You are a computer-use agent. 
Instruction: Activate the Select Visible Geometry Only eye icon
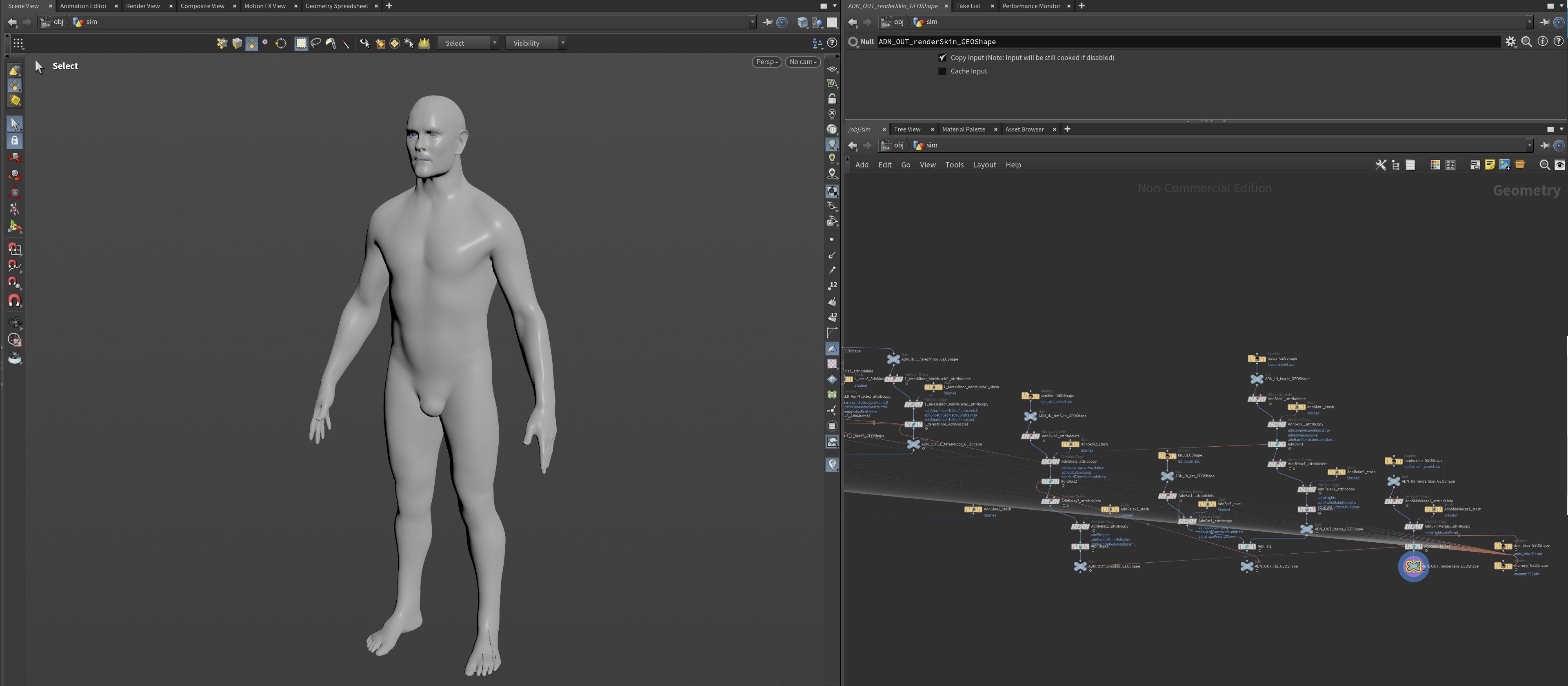[x=365, y=42]
